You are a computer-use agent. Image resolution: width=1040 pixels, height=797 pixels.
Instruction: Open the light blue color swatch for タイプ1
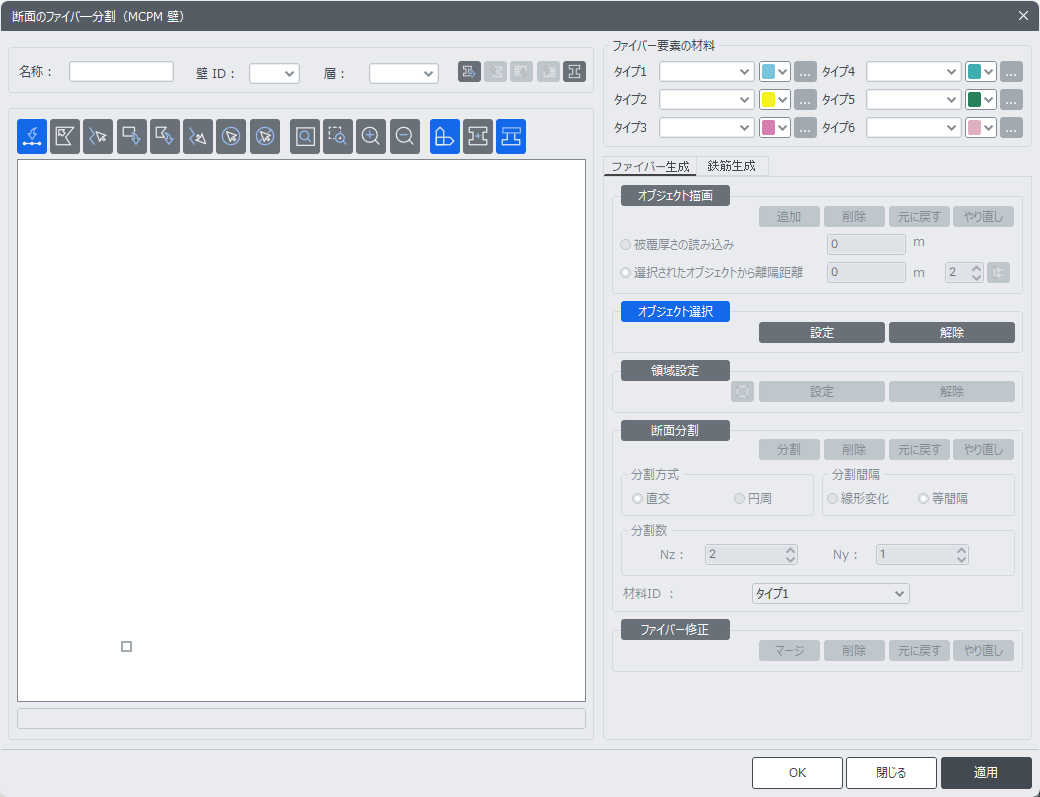(775, 72)
